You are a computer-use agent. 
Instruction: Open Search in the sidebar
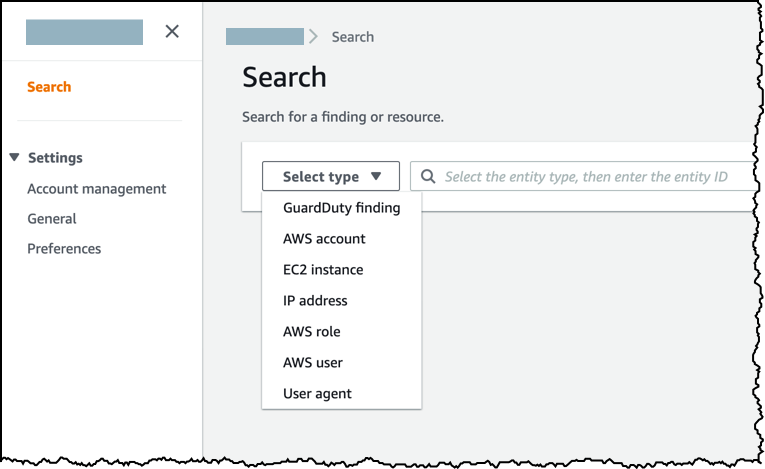(49, 87)
